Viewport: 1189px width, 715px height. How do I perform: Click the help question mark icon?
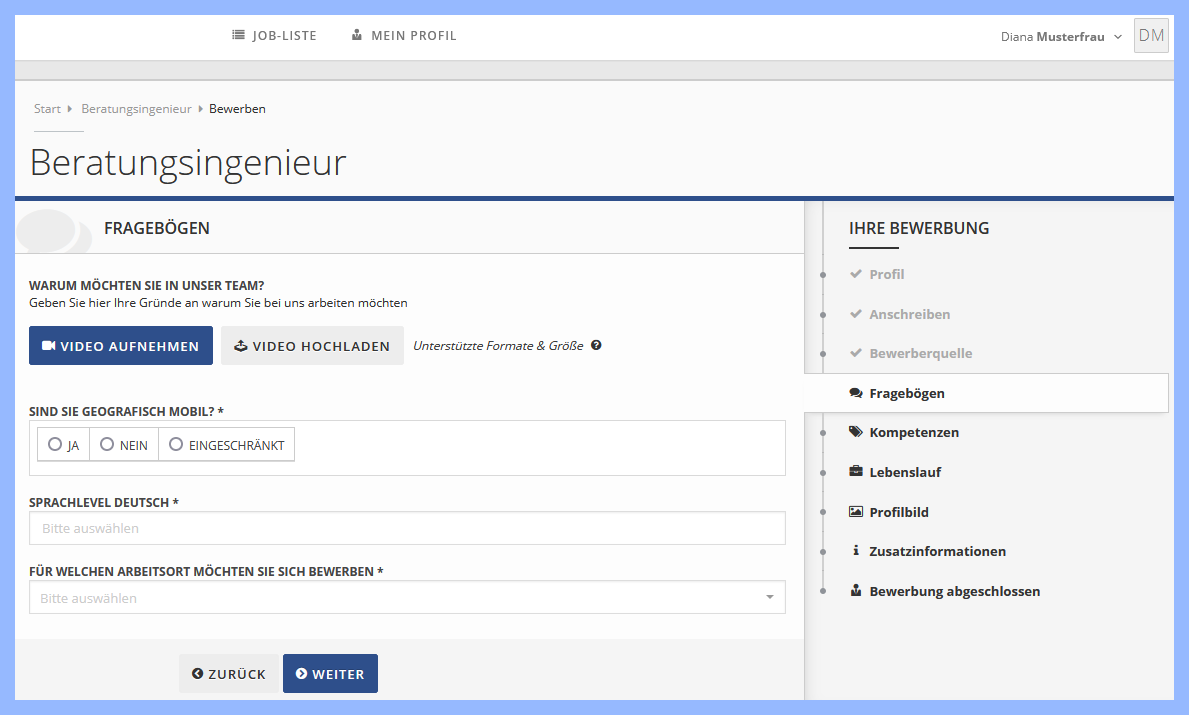coord(596,346)
